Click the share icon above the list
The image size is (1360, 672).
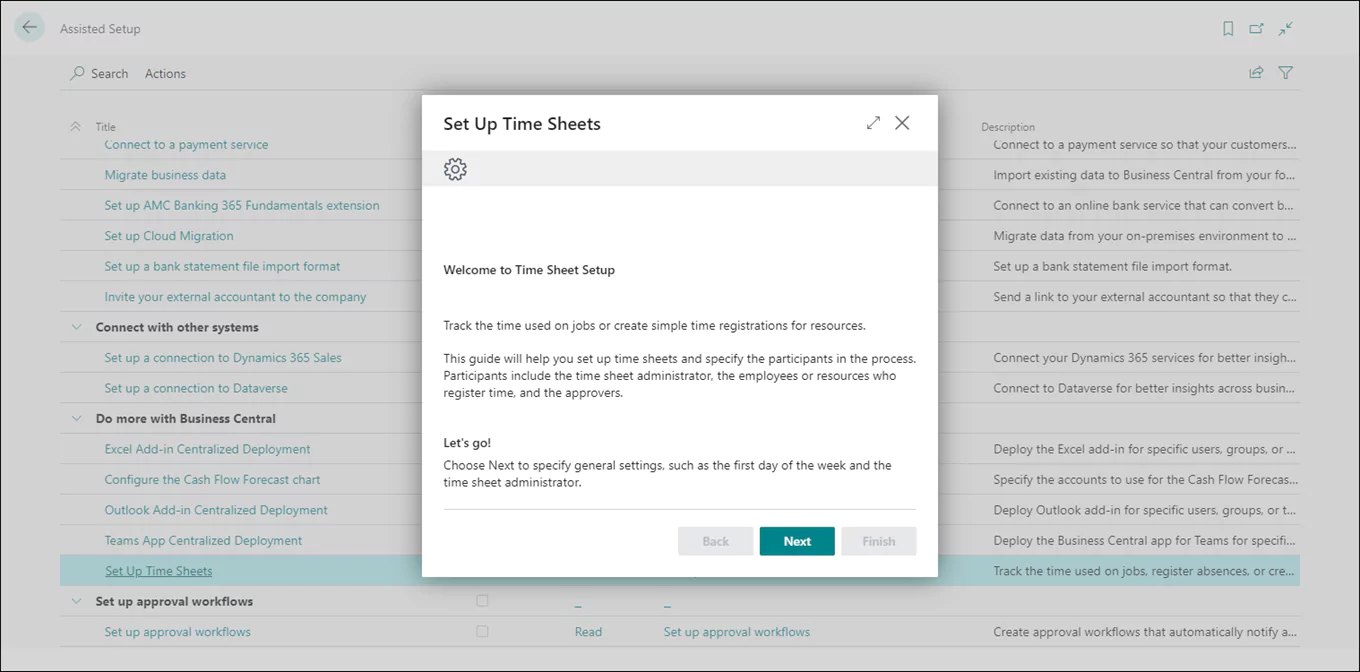coord(1256,73)
